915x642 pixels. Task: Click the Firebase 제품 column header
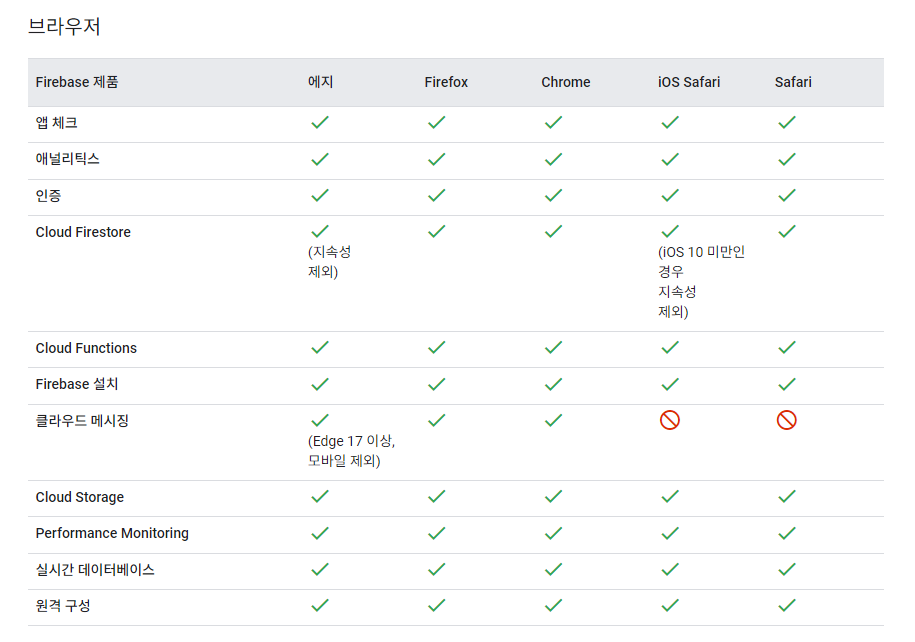tap(76, 82)
